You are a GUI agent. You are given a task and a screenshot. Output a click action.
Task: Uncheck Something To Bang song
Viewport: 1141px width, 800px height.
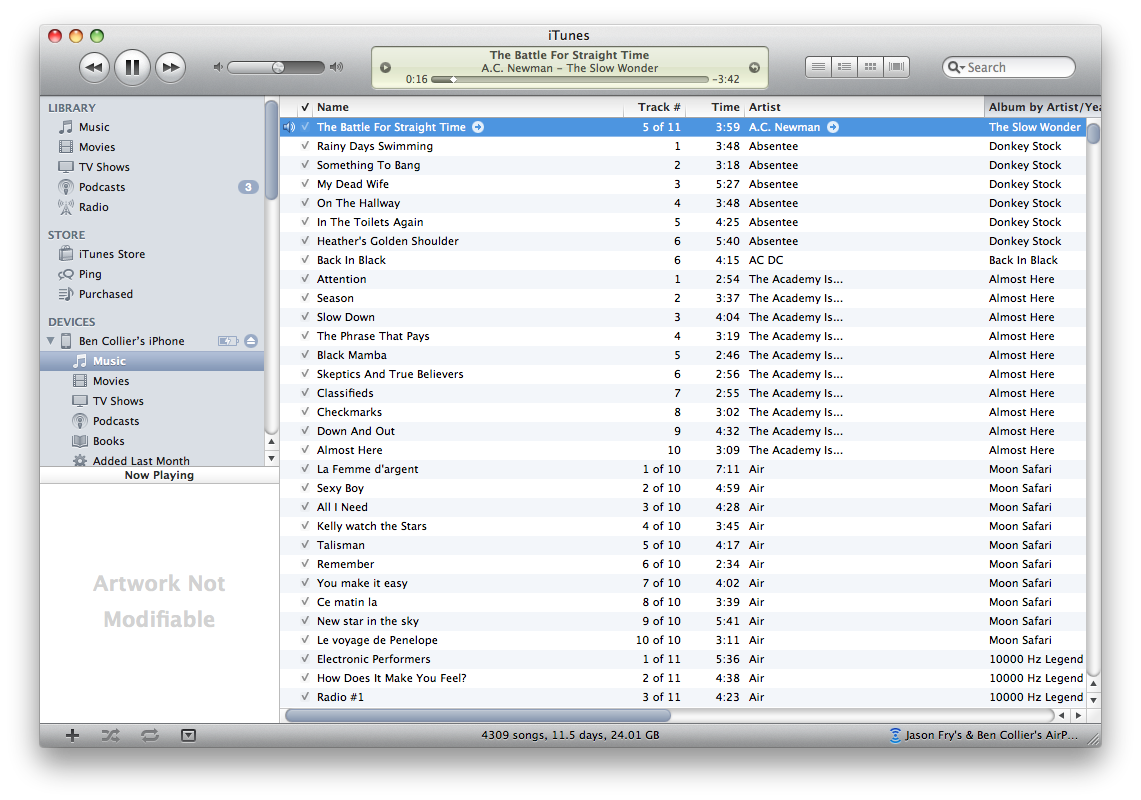305,165
